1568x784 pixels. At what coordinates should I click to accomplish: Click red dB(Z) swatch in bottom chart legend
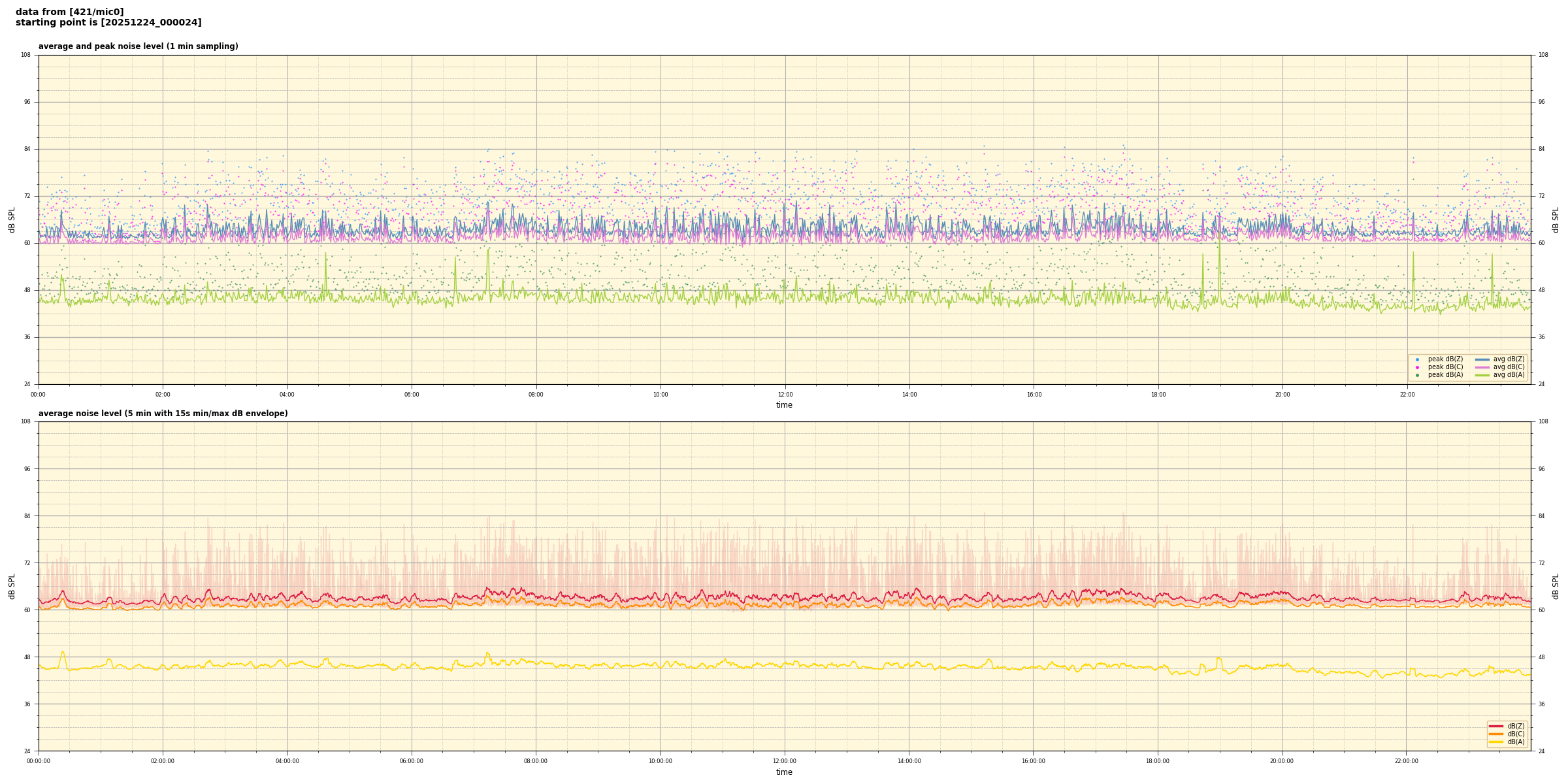pos(1496,726)
